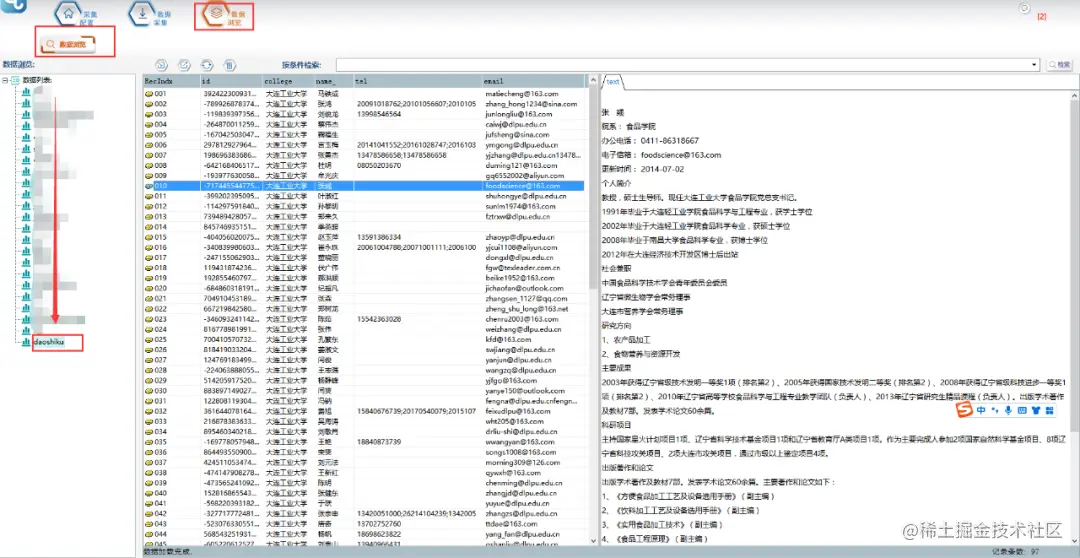This screenshot has height=558, width=1080.
Task: Click email cell ymgong@dlpu.edu.cn
Action: 522,145
